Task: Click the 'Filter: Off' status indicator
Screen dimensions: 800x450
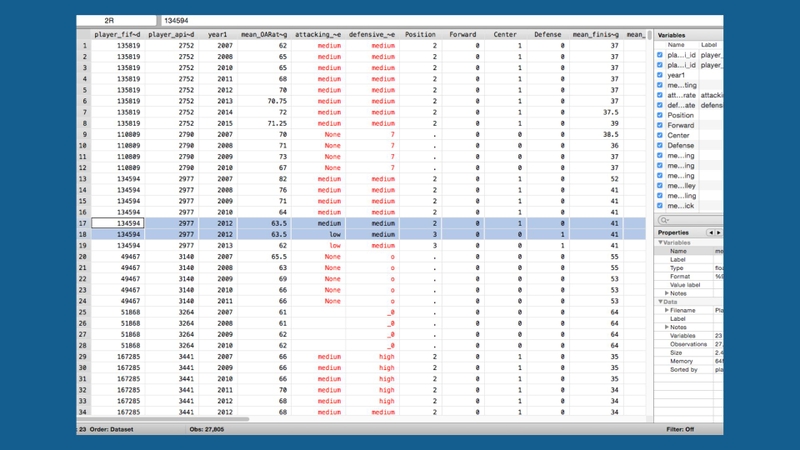Action: point(680,430)
